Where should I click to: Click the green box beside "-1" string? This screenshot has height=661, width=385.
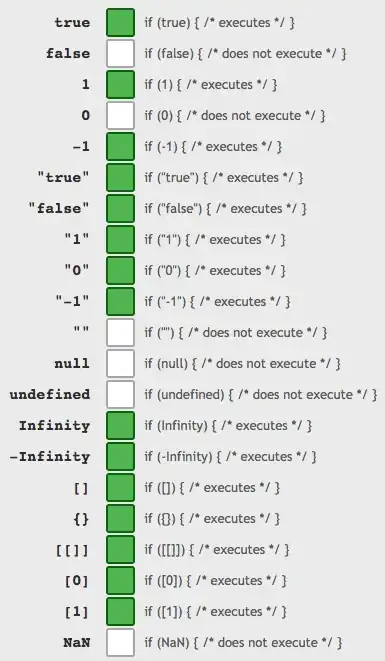click(121, 301)
